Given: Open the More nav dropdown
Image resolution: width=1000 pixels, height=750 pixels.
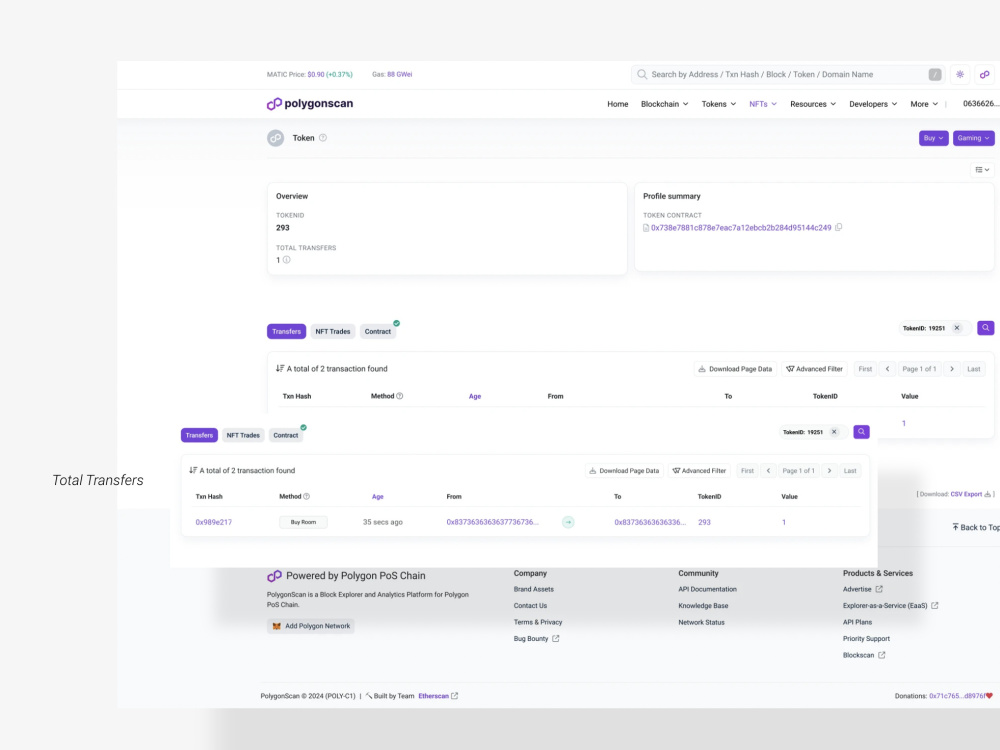Looking at the screenshot, I should coord(924,104).
